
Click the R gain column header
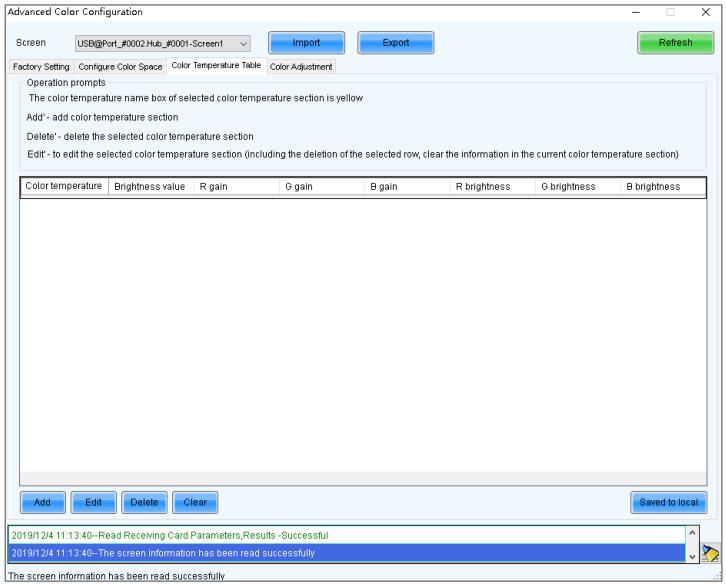[237, 187]
